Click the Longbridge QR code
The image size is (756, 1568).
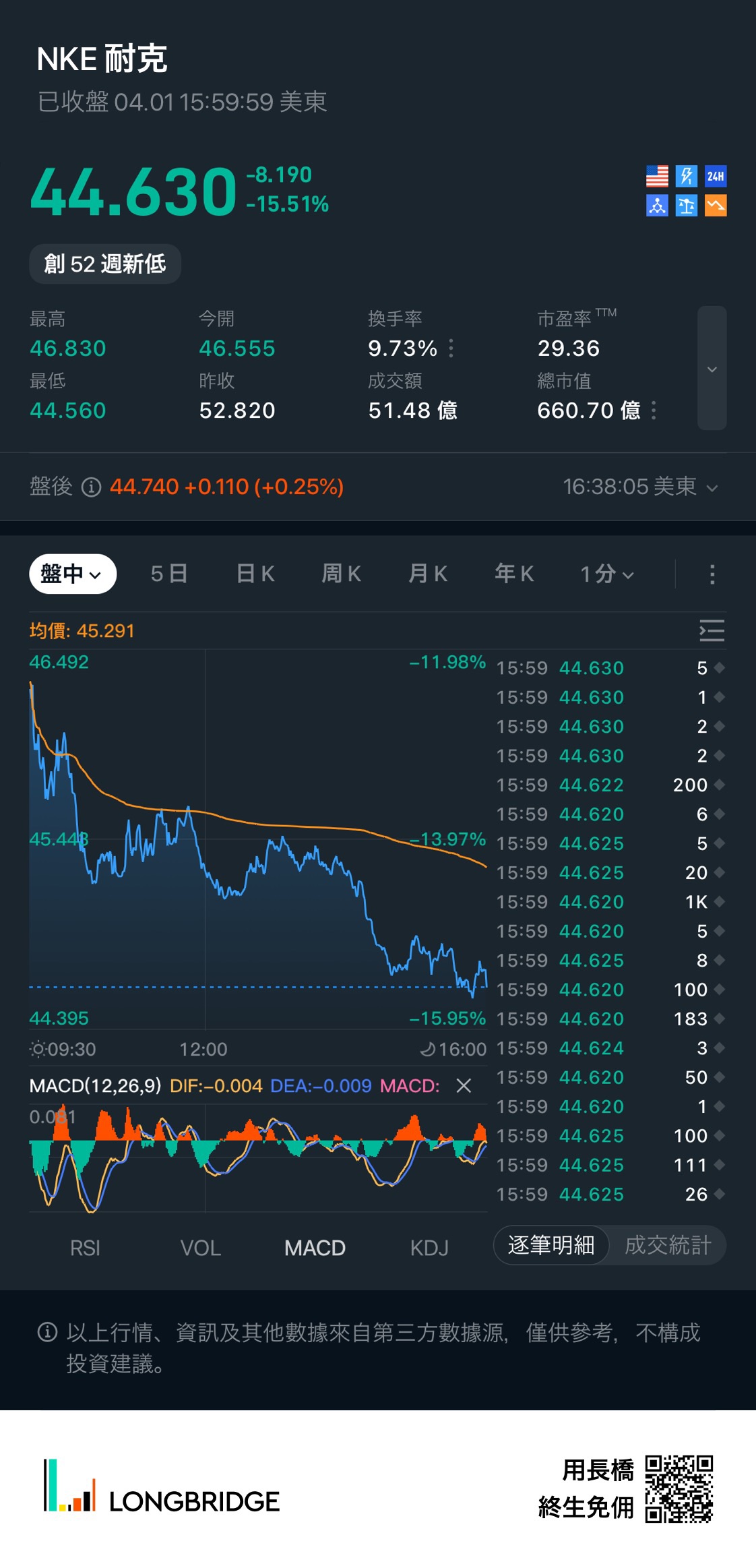[679, 1488]
